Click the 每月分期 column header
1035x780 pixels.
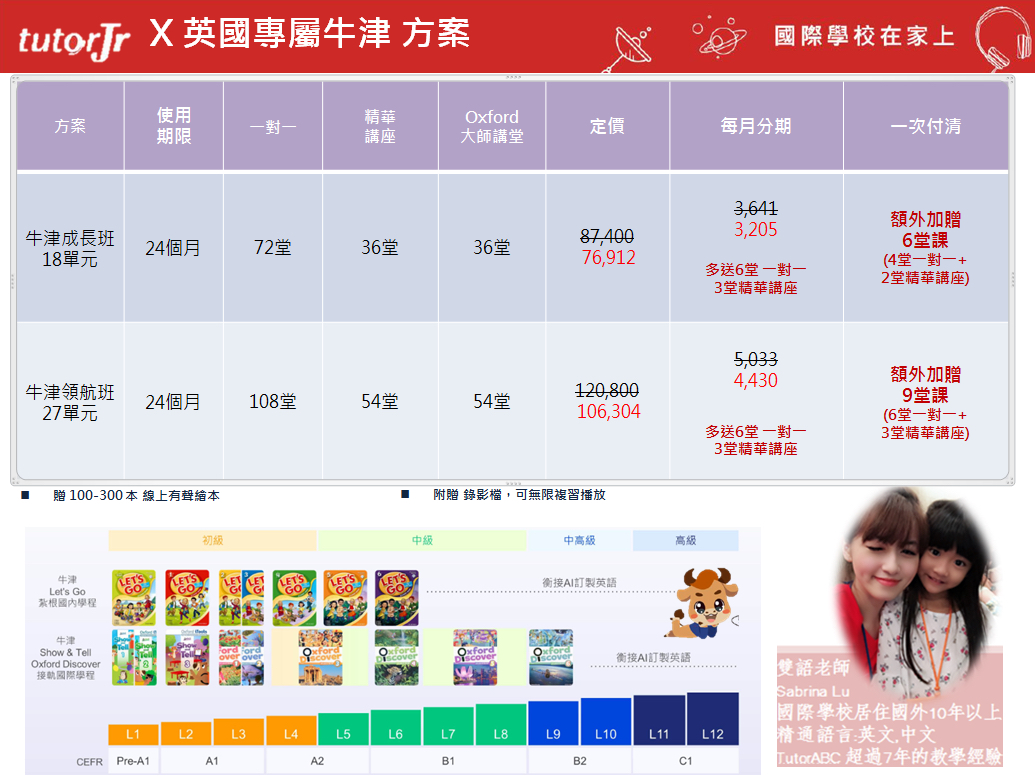pos(756,126)
